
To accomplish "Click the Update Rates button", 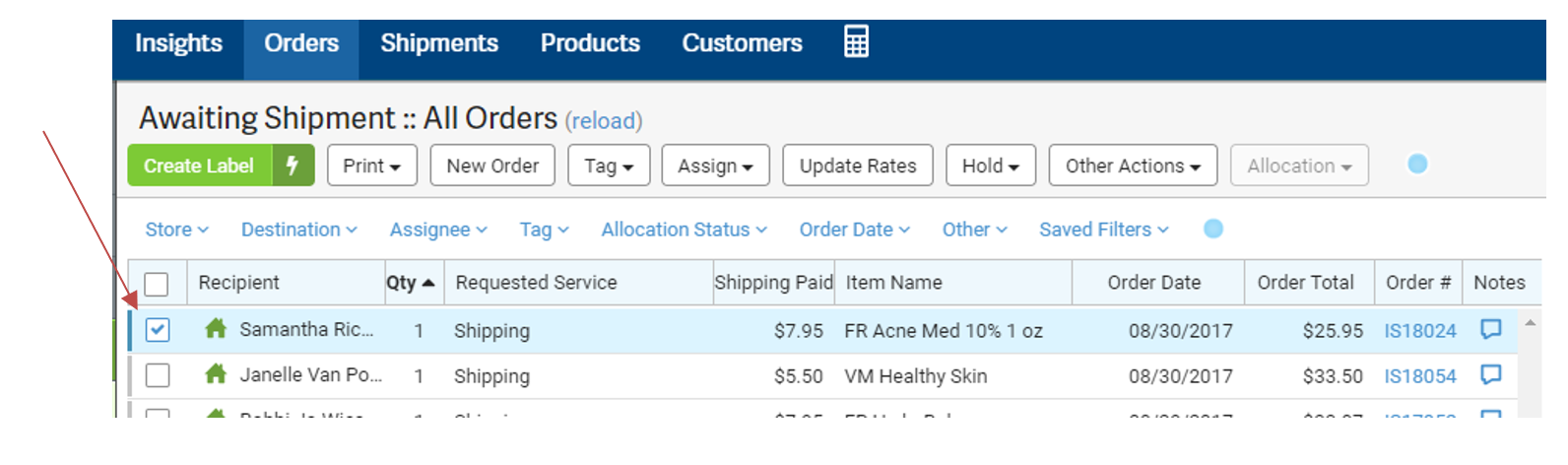I will tap(858, 166).
